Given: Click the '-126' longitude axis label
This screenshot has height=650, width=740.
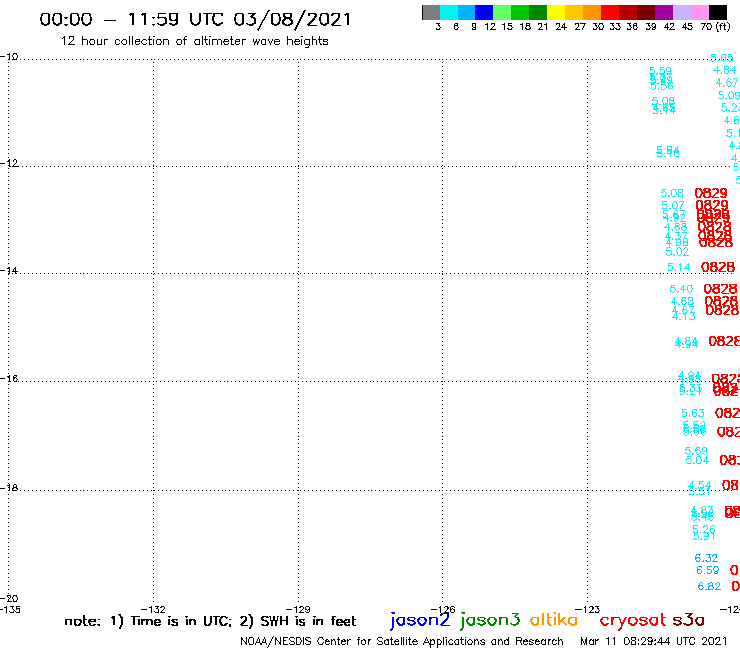Looking at the screenshot, I should point(443,609).
